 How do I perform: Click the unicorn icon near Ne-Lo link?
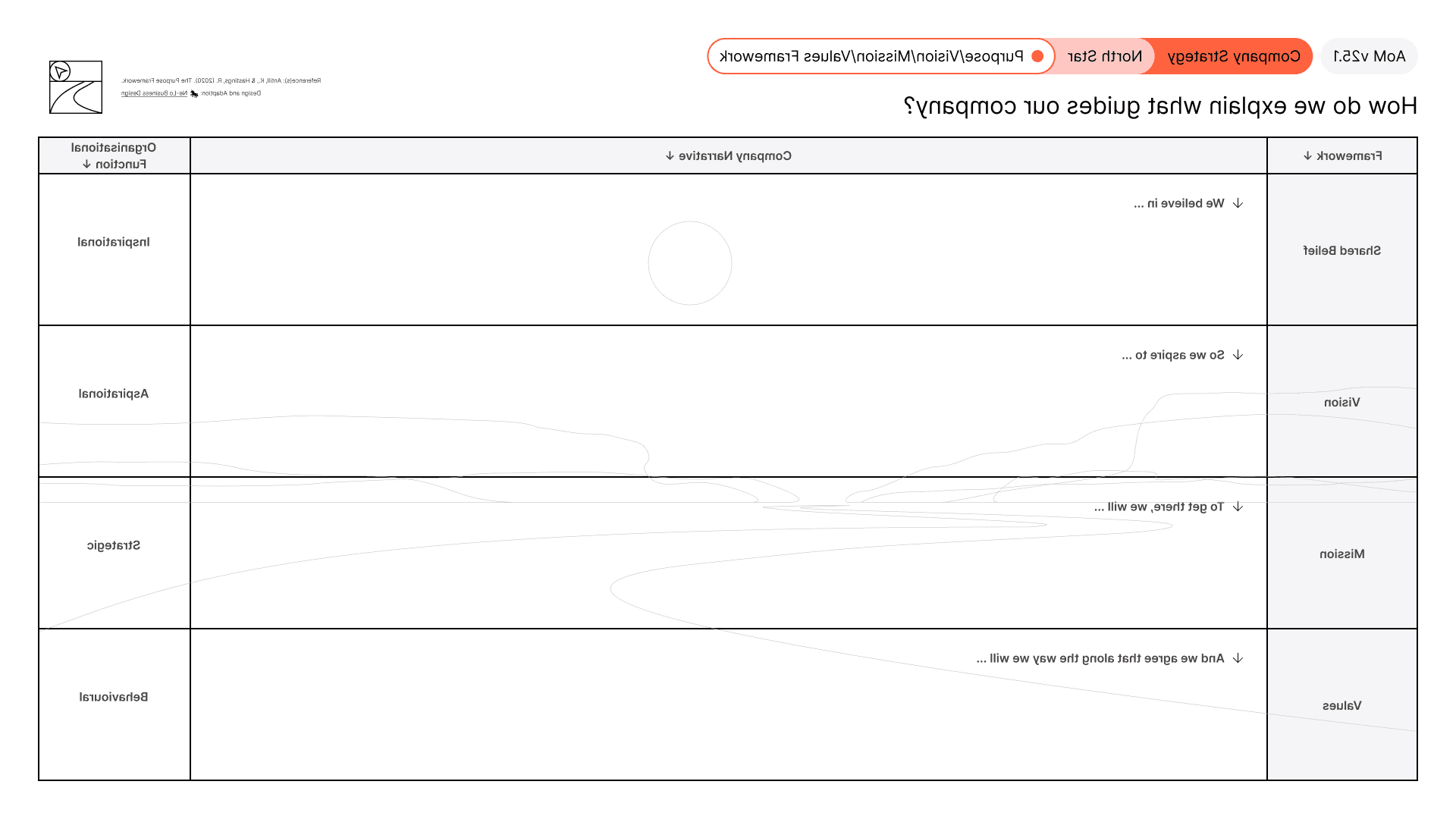pyautogui.click(x=194, y=94)
